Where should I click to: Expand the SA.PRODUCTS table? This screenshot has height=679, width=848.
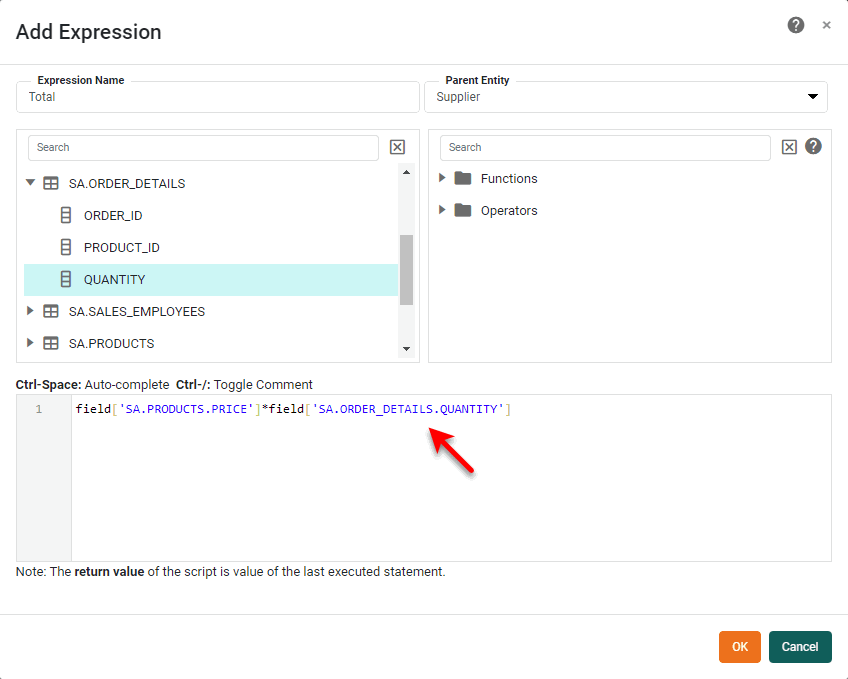[30, 343]
